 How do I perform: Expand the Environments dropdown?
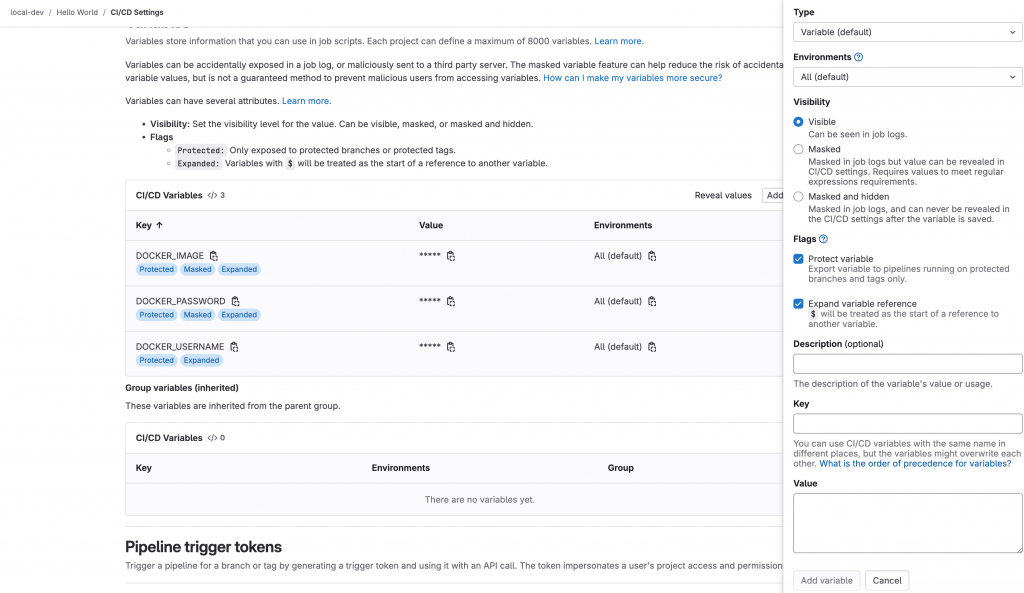[907, 77]
